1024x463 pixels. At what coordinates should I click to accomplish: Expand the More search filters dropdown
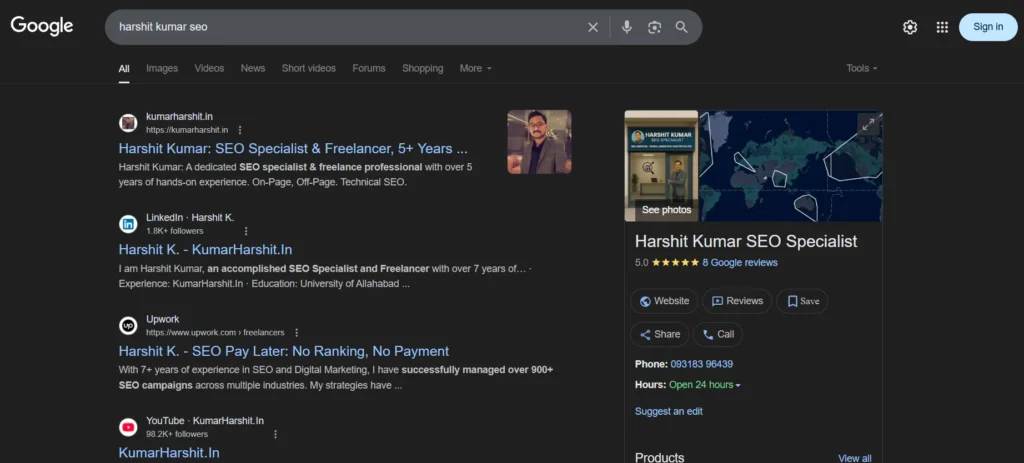click(475, 68)
